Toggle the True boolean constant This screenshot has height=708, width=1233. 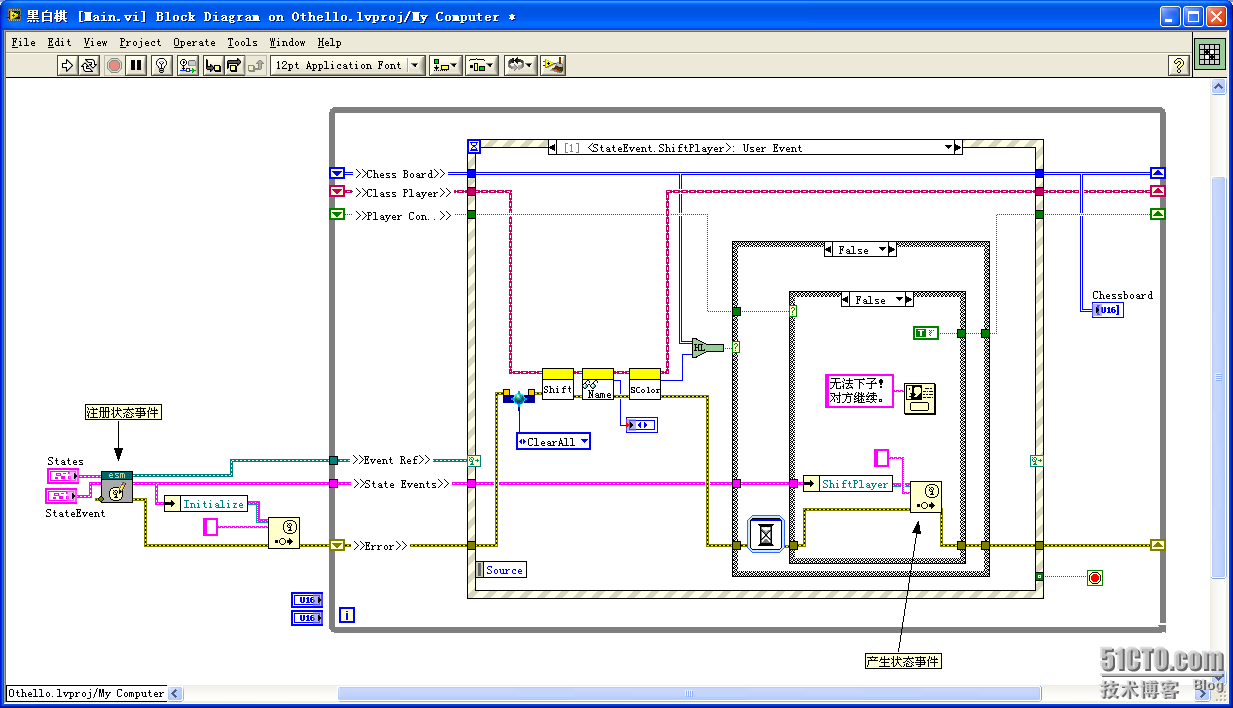(926, 332)
